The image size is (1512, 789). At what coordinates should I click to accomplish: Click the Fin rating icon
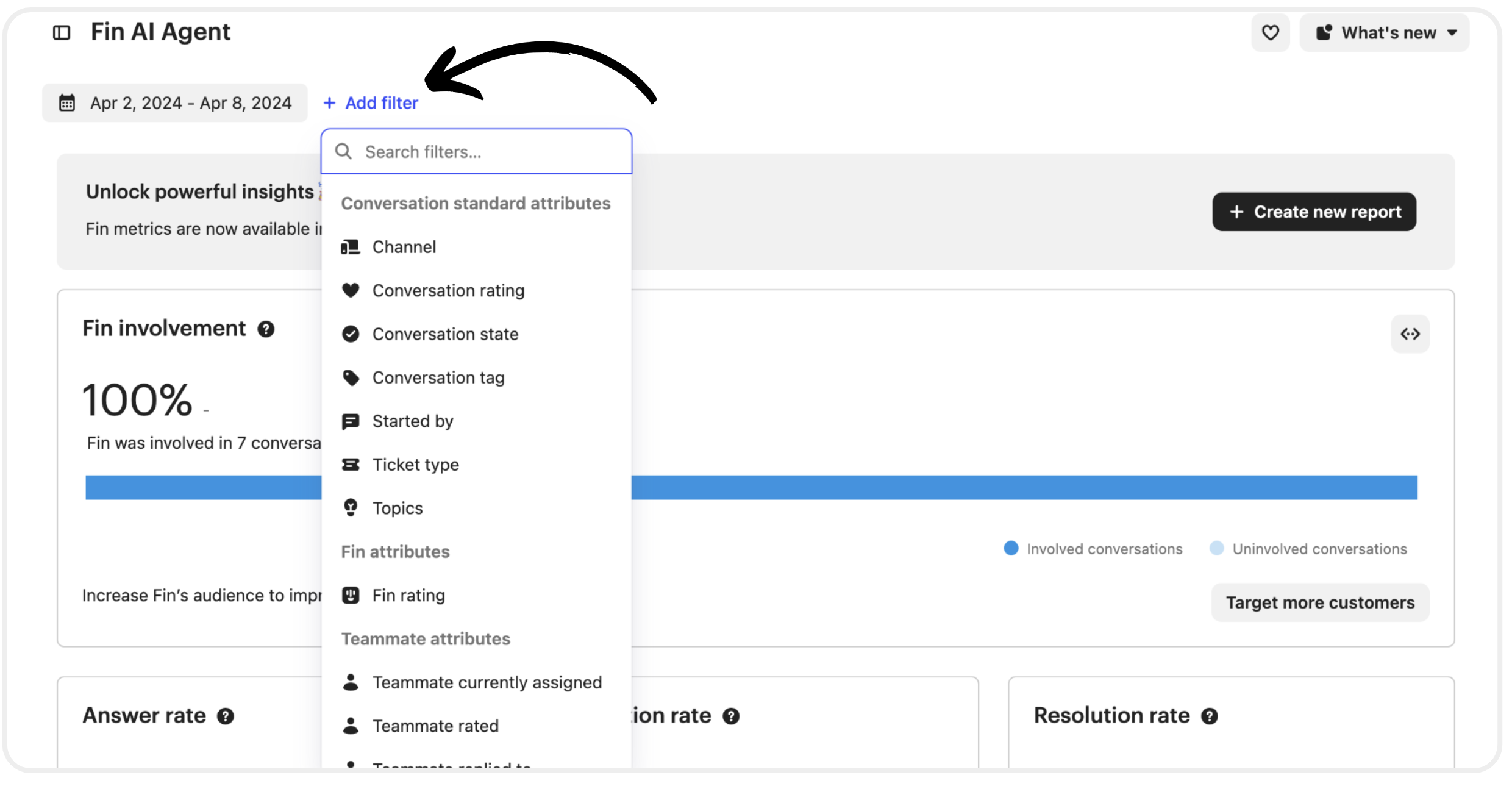[x=351, y=595]
